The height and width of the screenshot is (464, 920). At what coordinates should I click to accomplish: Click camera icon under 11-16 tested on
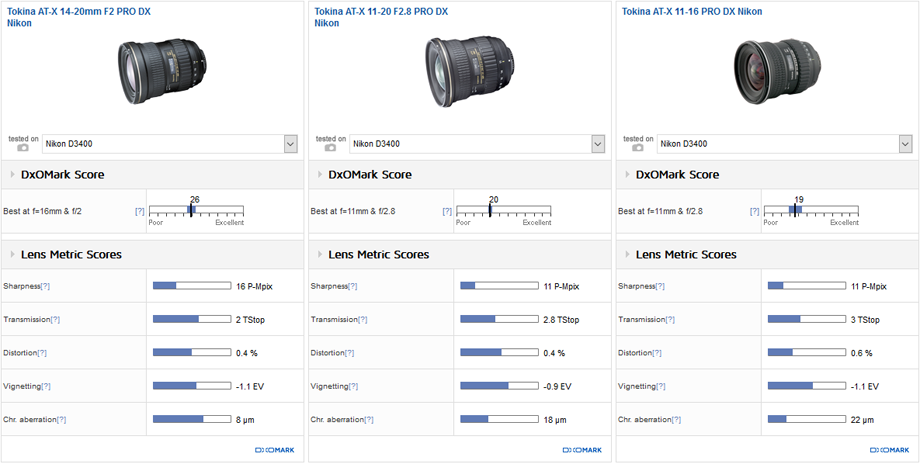pyautogui.click(x=638, y=148)
